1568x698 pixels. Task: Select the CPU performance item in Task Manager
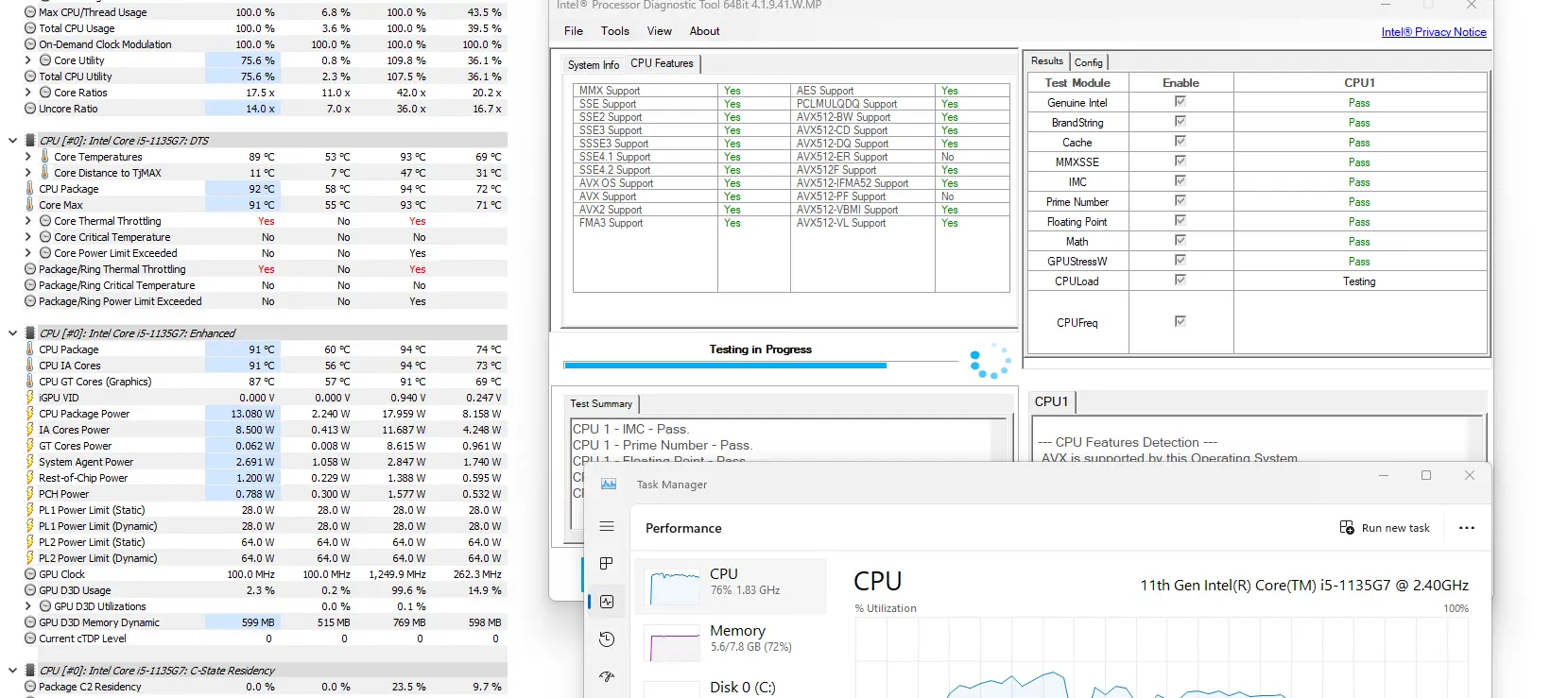click(x=731, y=587)
